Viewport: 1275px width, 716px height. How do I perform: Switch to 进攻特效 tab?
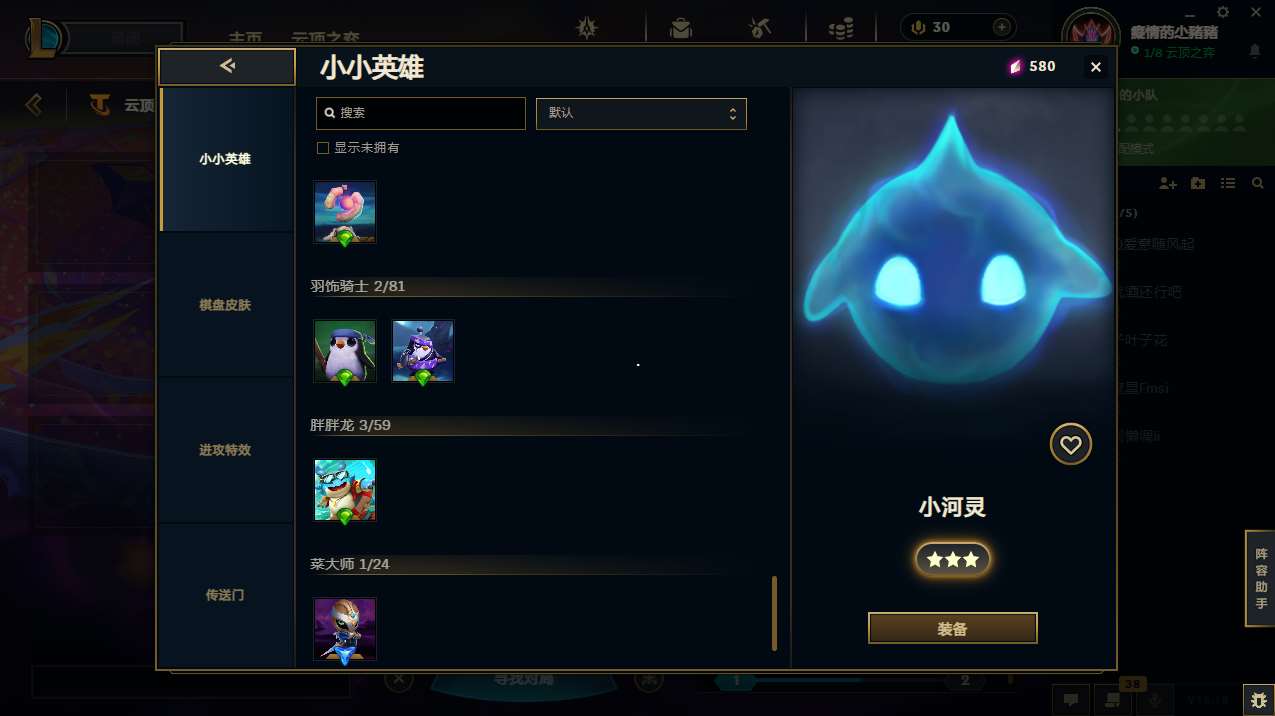coord(226,450)
